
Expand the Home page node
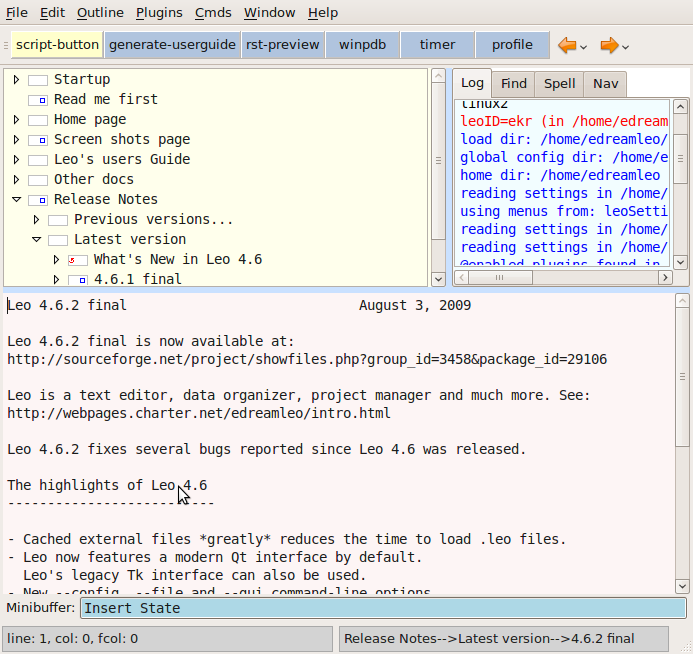click(x=16, y=120)
